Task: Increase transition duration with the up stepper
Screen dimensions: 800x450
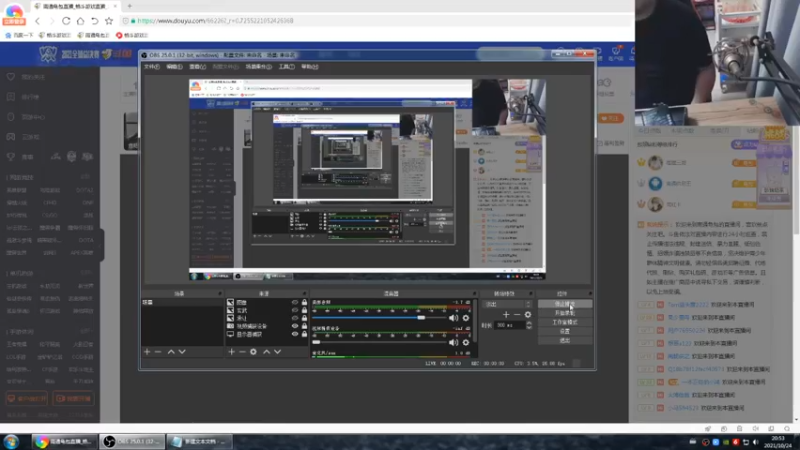Action: coord(529,323)
